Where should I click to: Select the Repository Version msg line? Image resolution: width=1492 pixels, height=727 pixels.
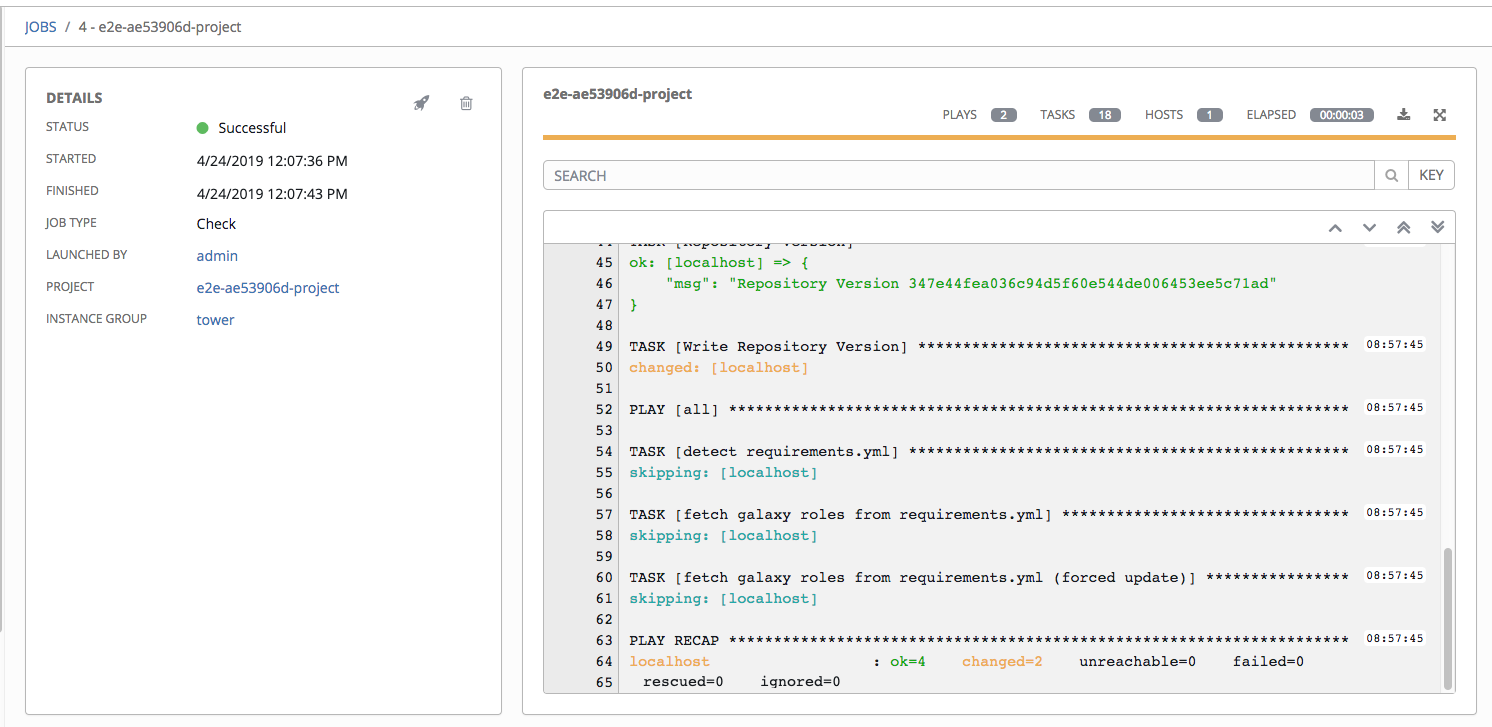(x=971, y=284)
